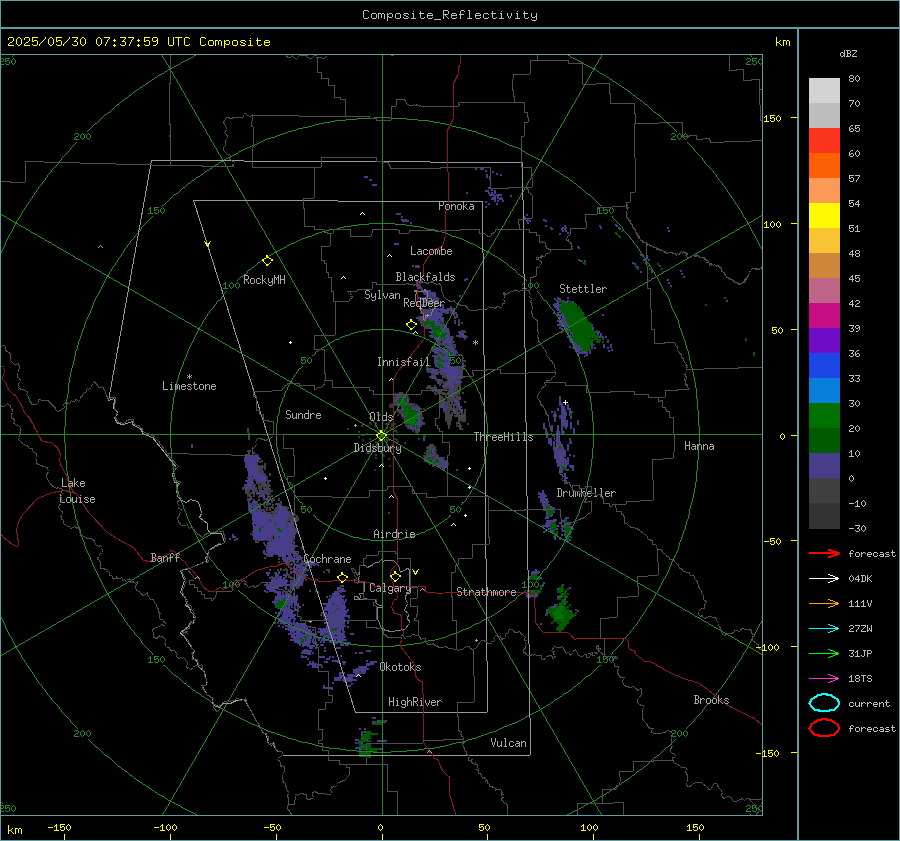900x841 pixels.
Task: Pick gold swatch between 51 and 48
Action: click(824, 241)
